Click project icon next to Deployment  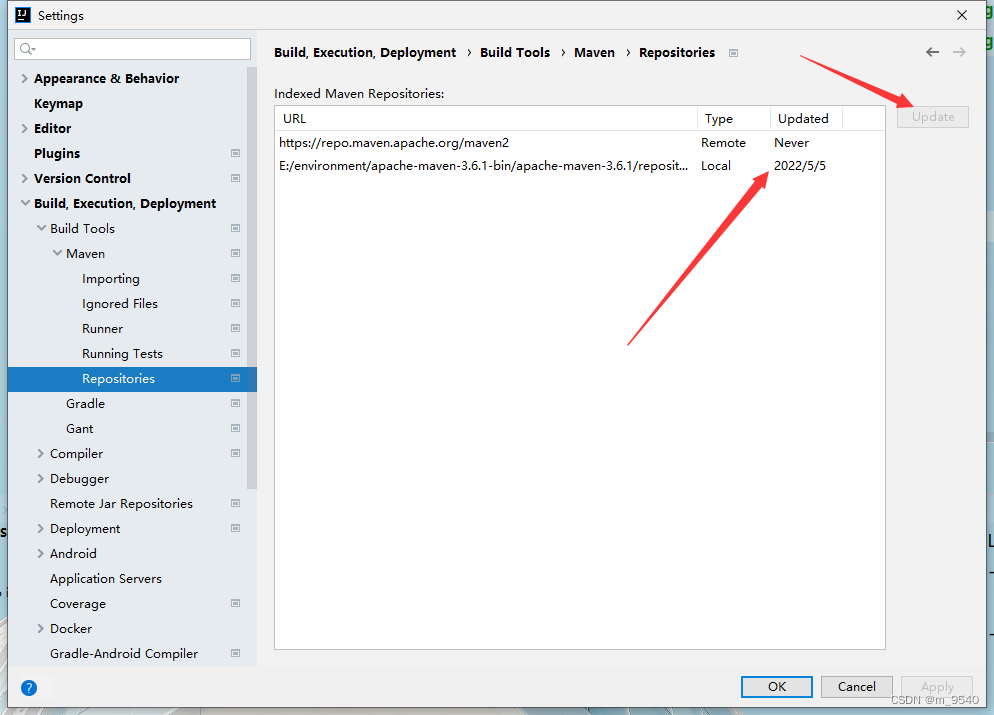[x=235, y=529]
